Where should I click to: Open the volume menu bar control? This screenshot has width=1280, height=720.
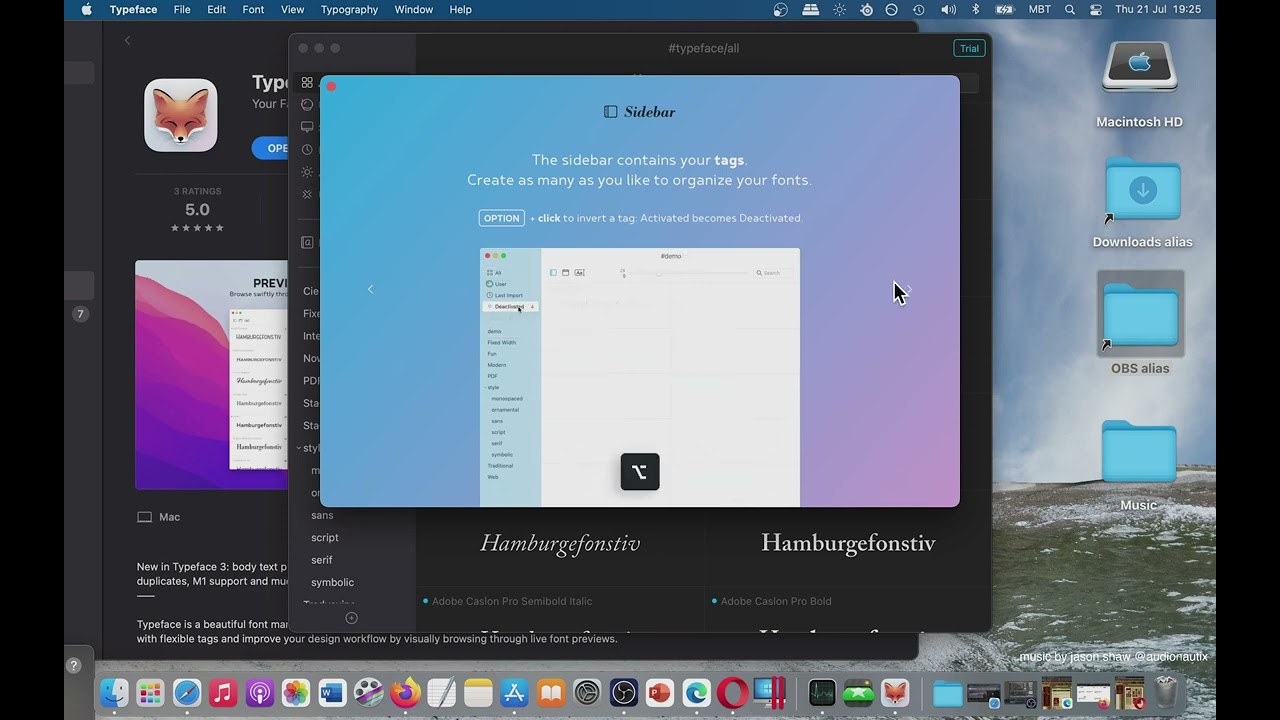(x=948, y=9)
